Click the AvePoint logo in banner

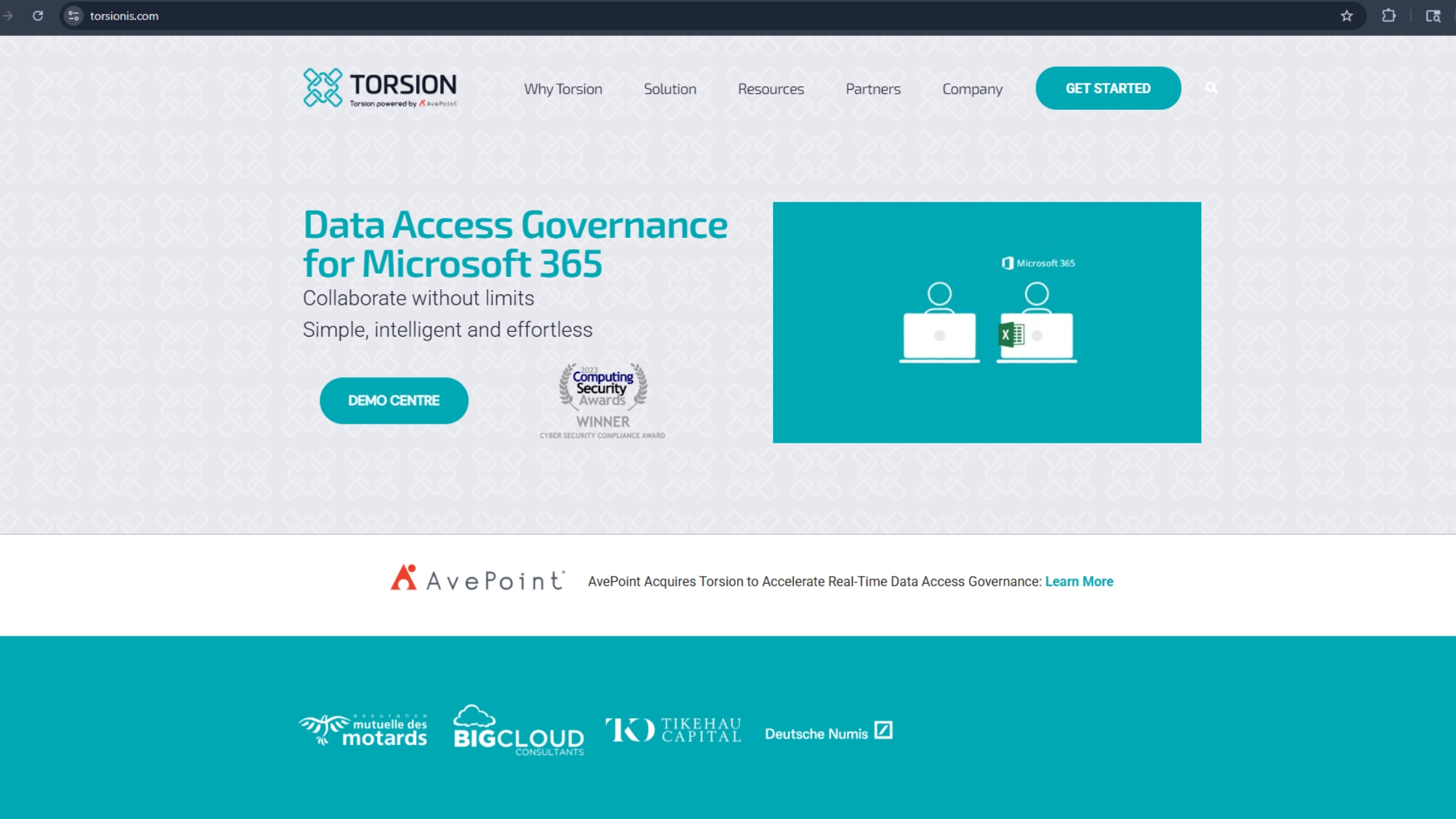pyautogui.click(x=478, y=578)
